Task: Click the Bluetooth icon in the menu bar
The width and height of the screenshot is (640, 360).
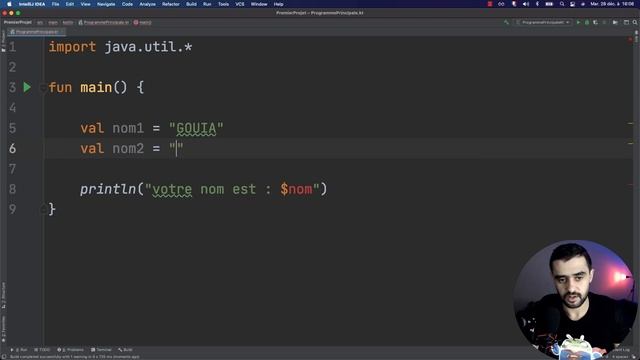Action: point(537,4)
